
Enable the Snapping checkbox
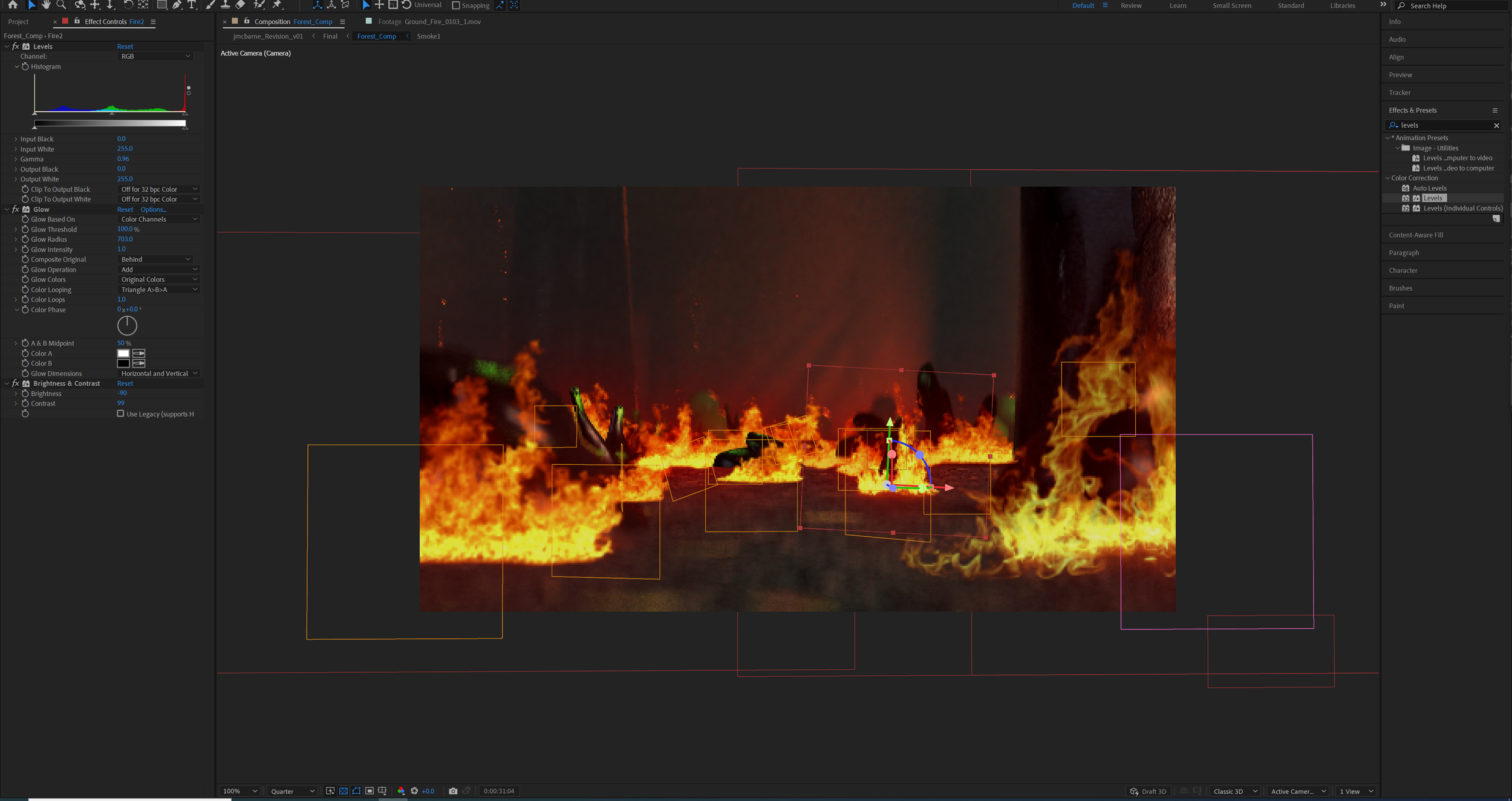click(456, 5)
